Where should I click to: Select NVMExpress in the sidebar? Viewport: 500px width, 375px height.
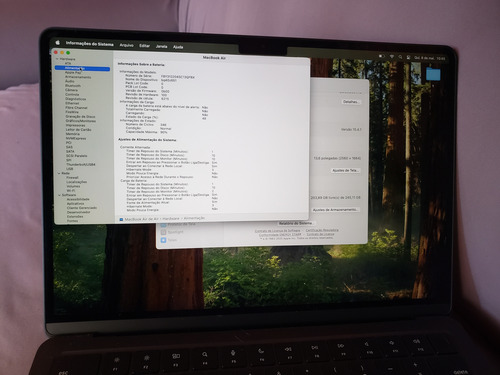point(76,138)
